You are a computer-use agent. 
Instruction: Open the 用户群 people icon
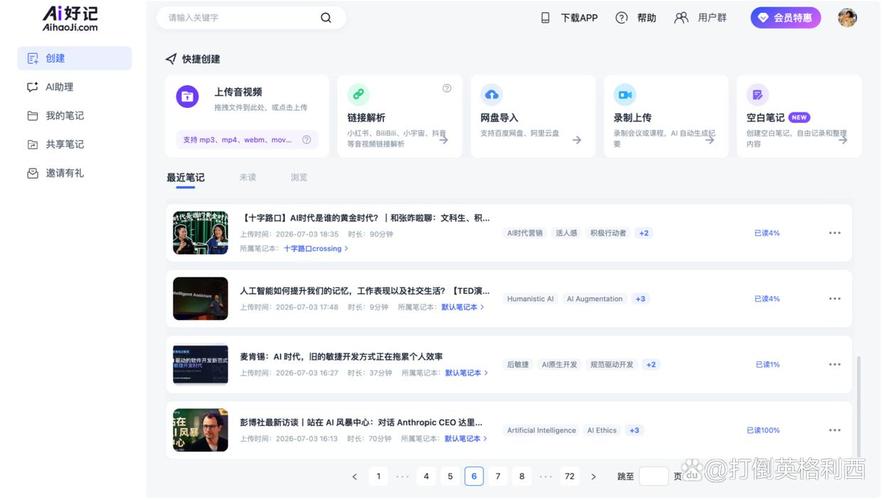click(681, 18)
